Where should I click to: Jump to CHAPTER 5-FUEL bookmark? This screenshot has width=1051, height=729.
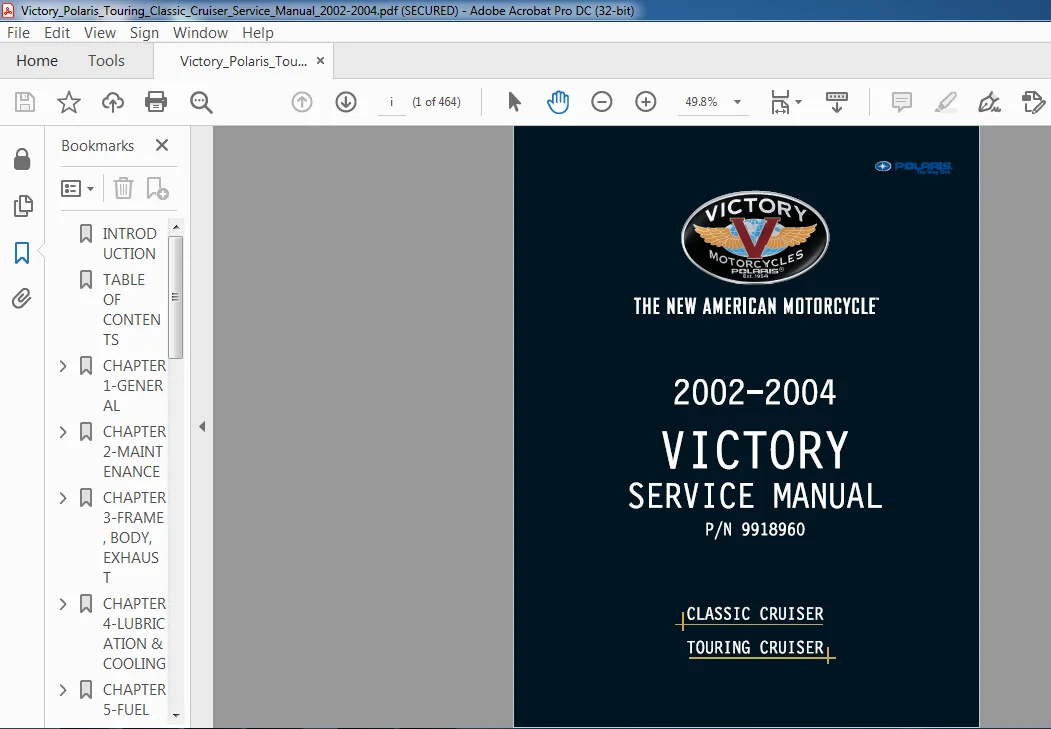click(x=134, y=700)
